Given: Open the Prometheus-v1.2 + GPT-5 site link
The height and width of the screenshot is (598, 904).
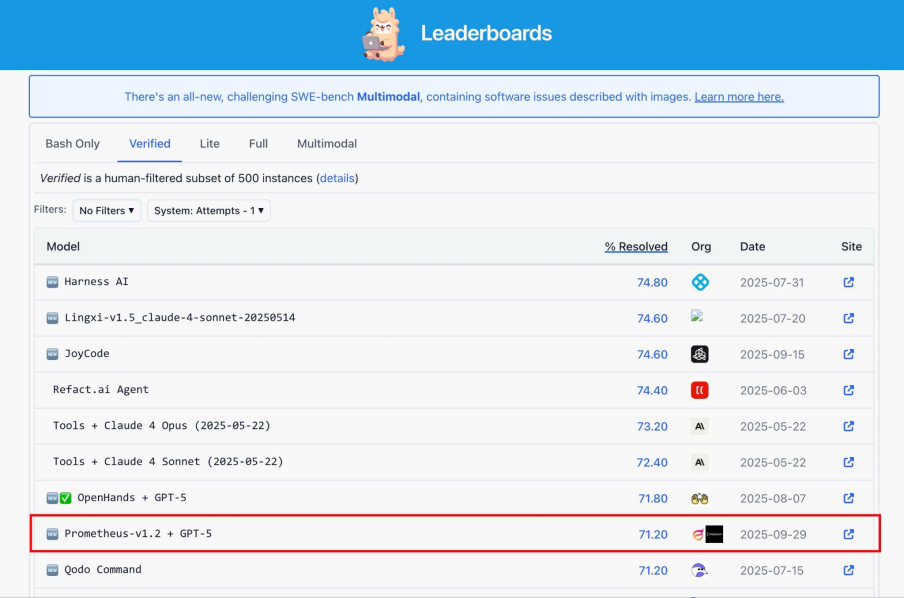Looking at the screenshot, I should pyautogui.click(x=848, y=534).
